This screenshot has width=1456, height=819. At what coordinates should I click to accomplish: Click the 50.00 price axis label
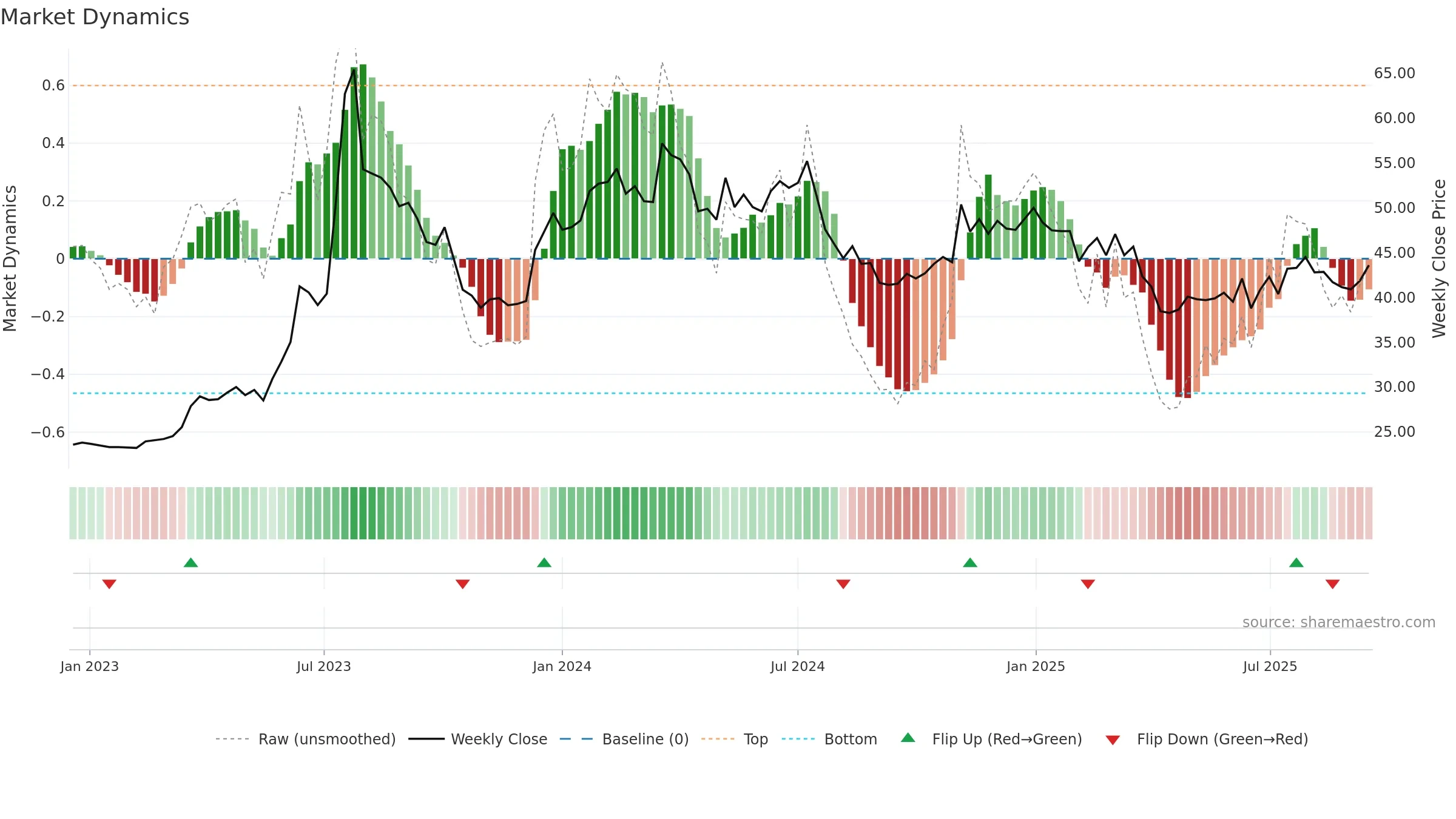(x=1395, y=208)
